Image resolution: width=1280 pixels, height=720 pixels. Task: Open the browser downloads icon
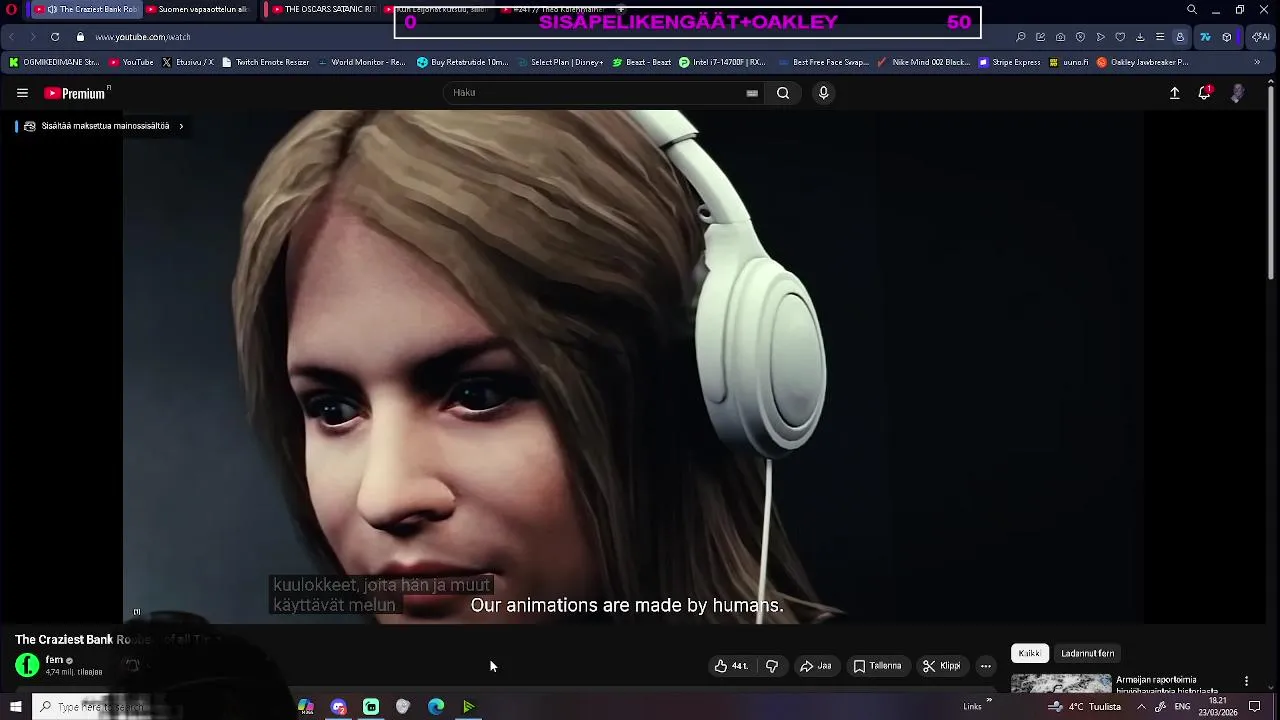click(1140, 37)
